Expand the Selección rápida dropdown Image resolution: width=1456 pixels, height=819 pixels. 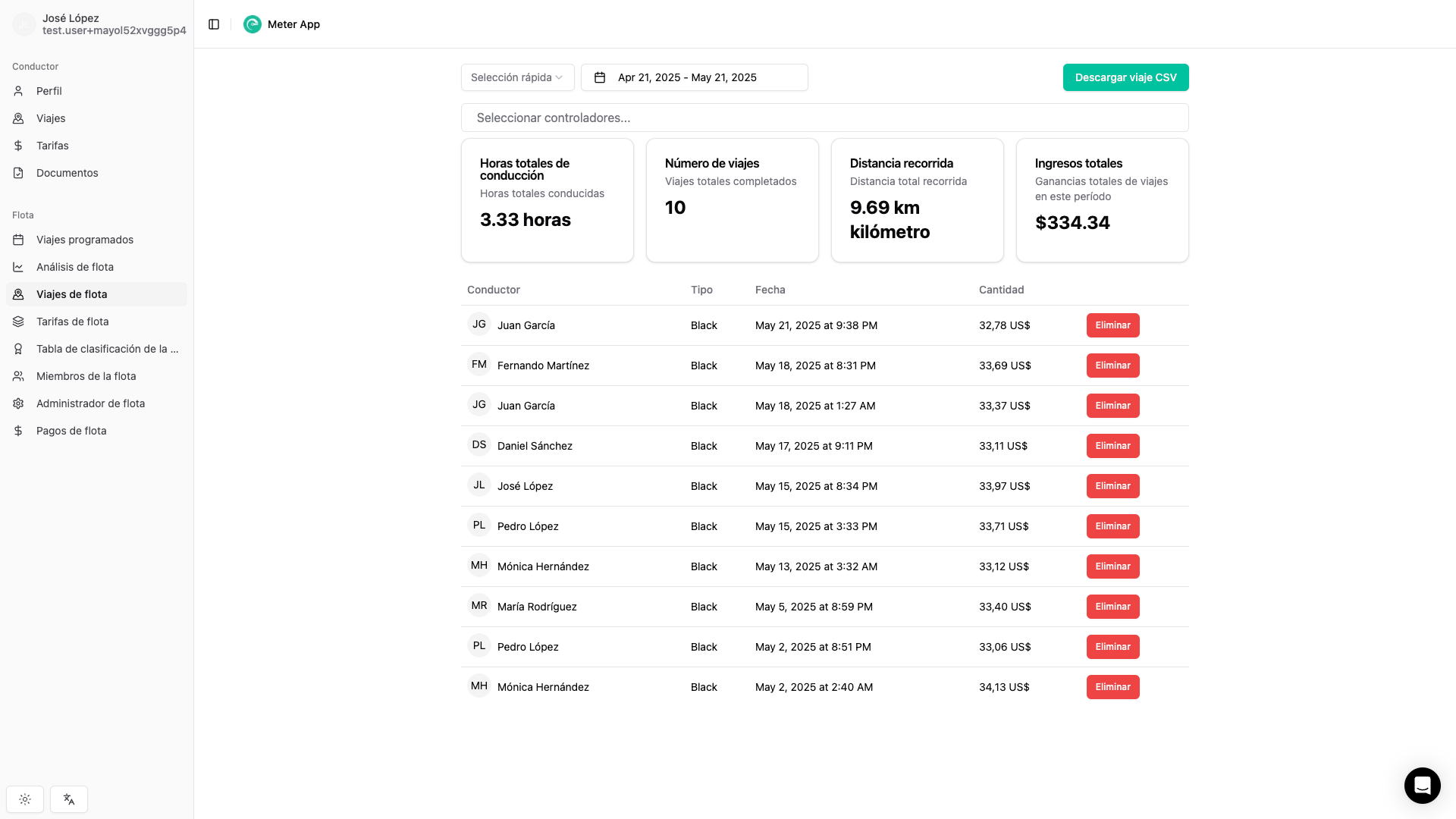pos(517,77)
